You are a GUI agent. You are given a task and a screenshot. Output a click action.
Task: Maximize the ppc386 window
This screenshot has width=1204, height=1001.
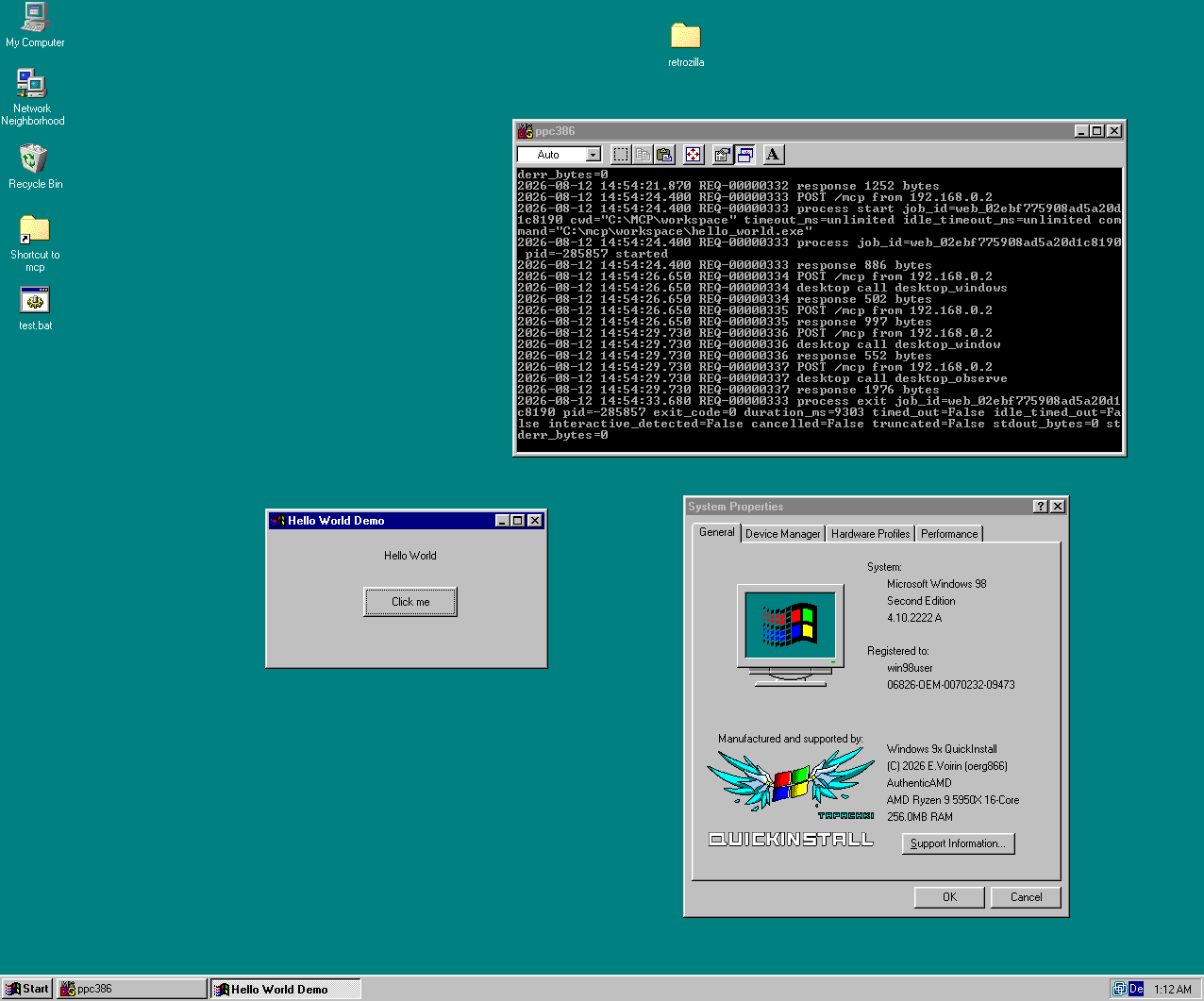(x=1096, y=131)
